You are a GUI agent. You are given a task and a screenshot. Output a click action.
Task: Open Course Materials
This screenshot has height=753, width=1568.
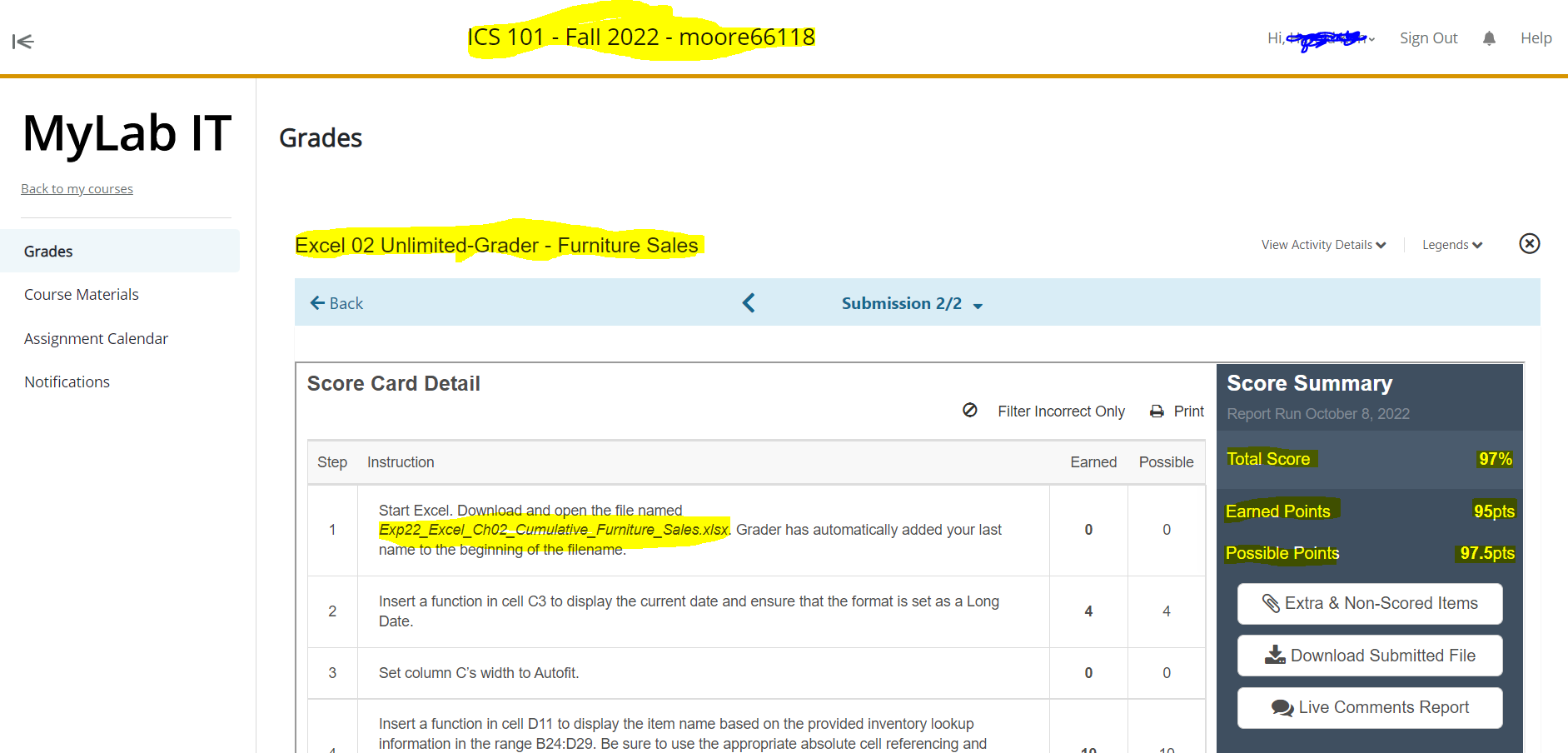click(x=82, y=295)
